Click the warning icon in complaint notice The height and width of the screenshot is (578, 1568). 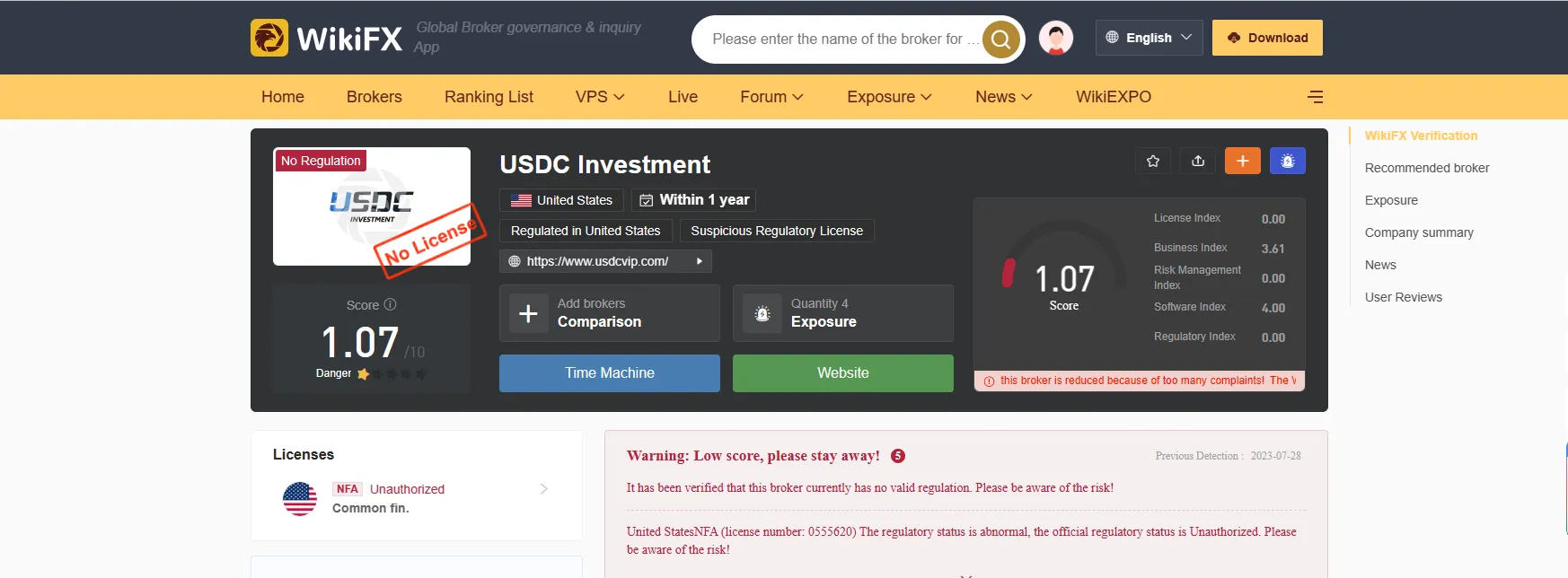click(x=989, y=381)
